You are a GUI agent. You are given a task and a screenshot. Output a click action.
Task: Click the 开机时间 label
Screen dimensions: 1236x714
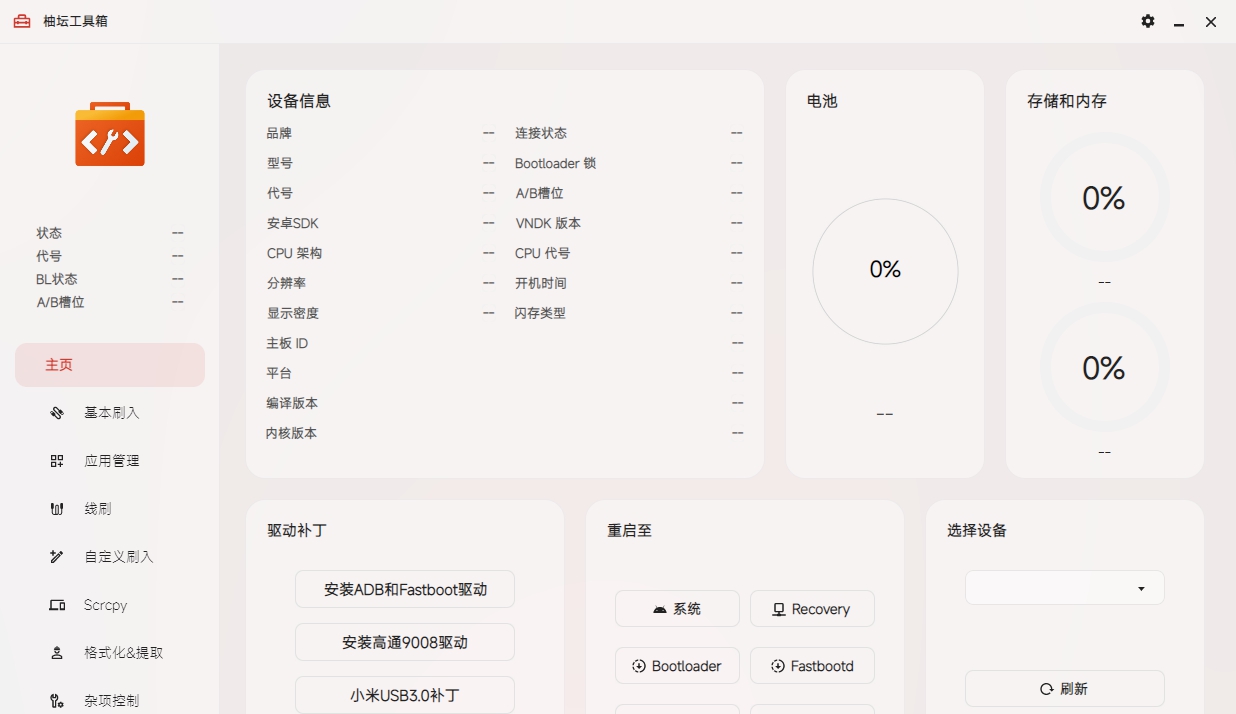coord(541,283)
